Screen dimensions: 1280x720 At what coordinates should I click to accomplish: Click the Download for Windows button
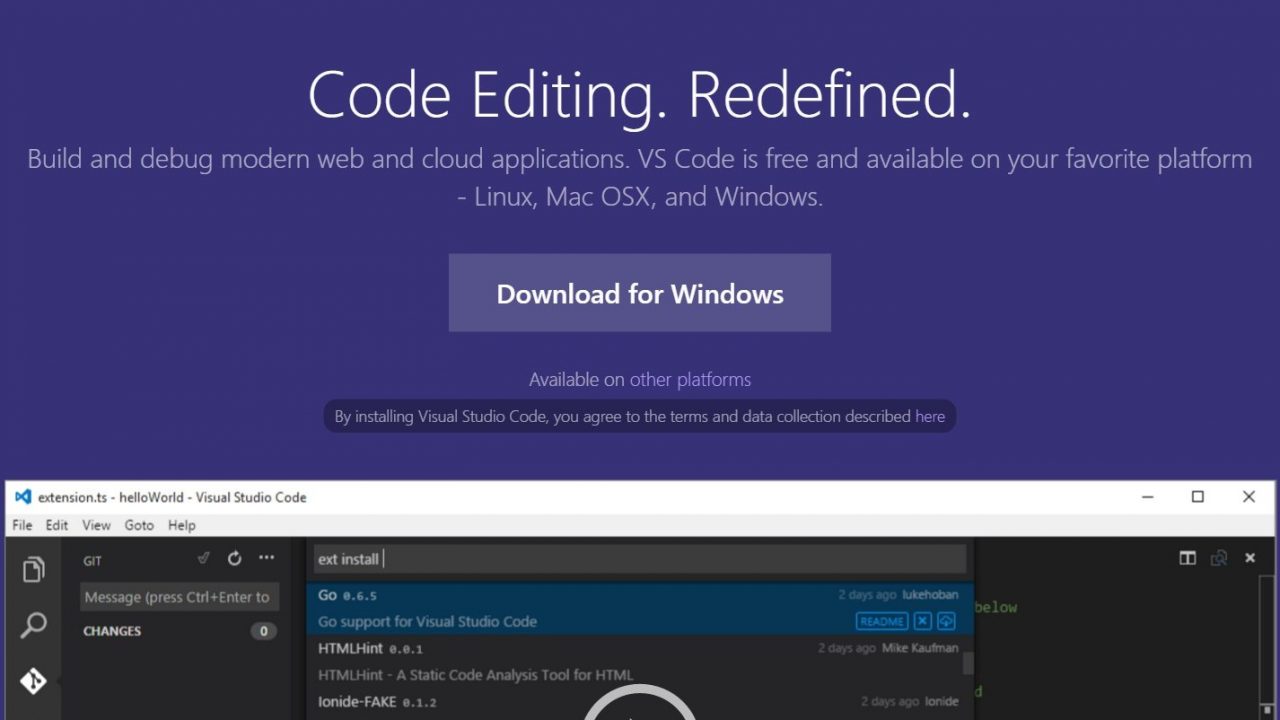pyautogui.click(x=640, y=293)
